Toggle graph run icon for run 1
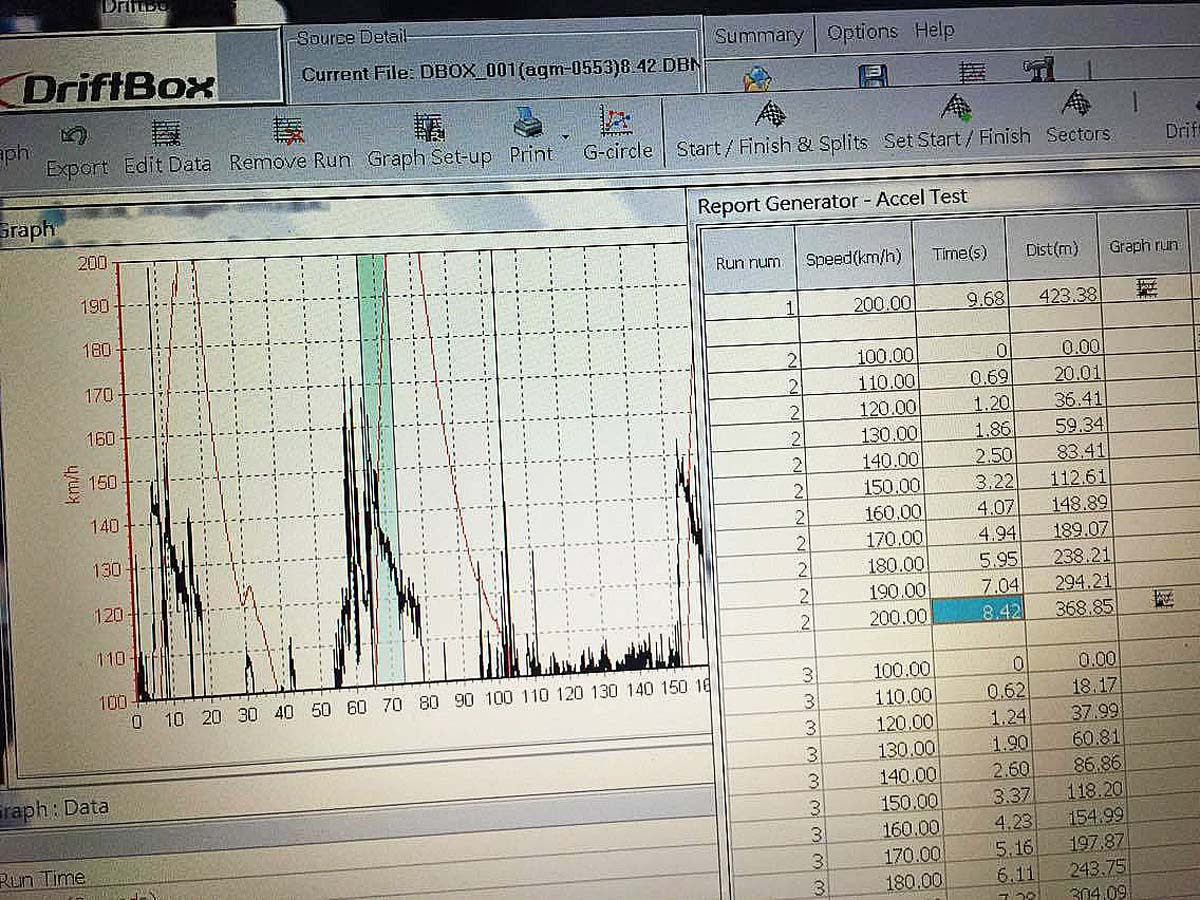This screenshot has width=1200, height=900. click(x=1147, y=289)
